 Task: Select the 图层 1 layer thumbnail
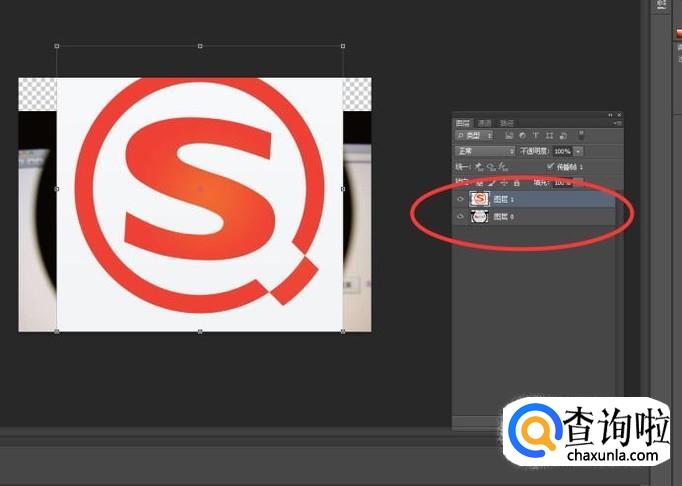(x=479, y=199)
